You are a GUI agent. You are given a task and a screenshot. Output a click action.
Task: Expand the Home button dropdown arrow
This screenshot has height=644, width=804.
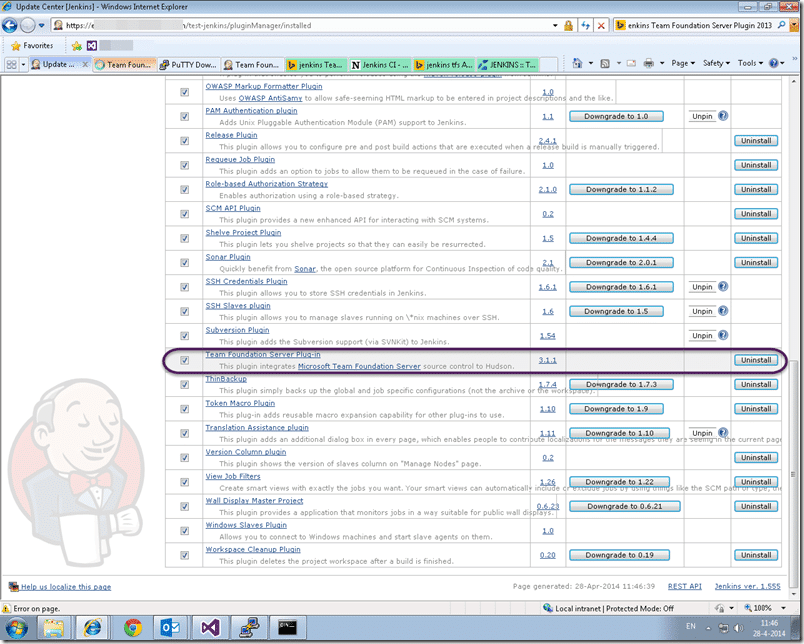click(x=590, y=63)
